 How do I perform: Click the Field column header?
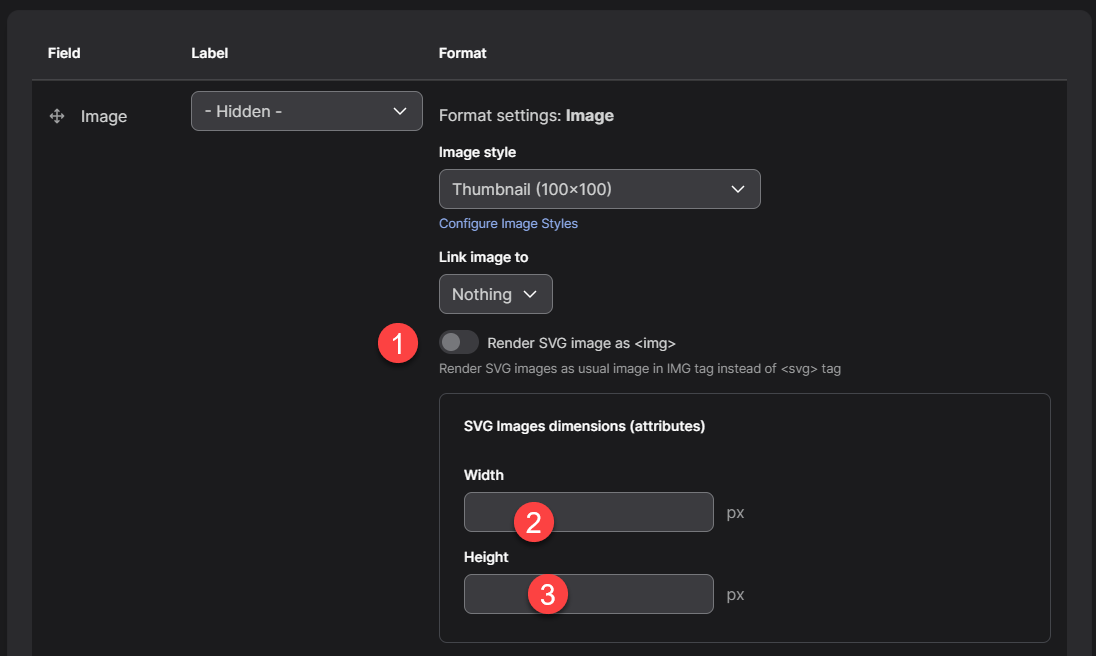click(x=64, y=52)
